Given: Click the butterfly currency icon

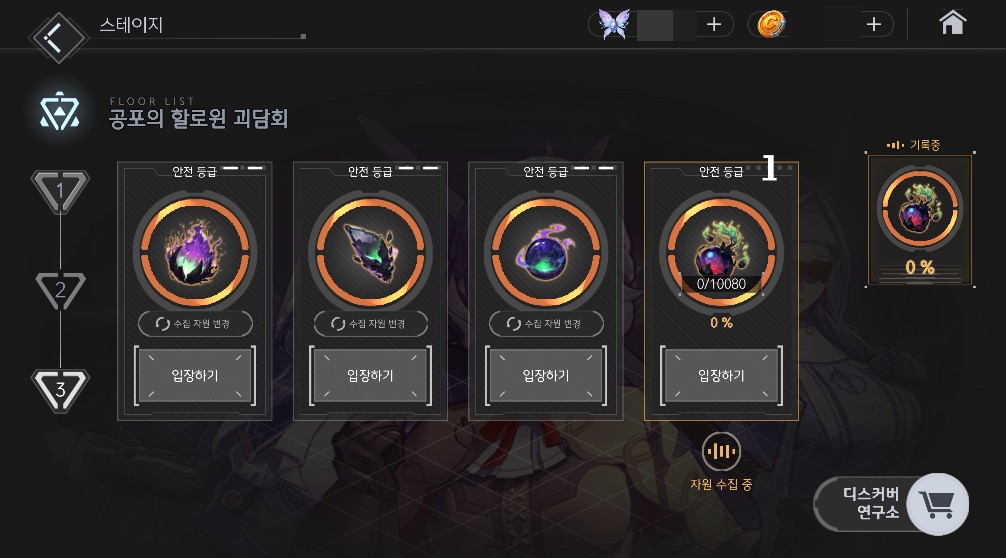Looking at the screenshot, I should pyautogui.click(x=614, y=24).
